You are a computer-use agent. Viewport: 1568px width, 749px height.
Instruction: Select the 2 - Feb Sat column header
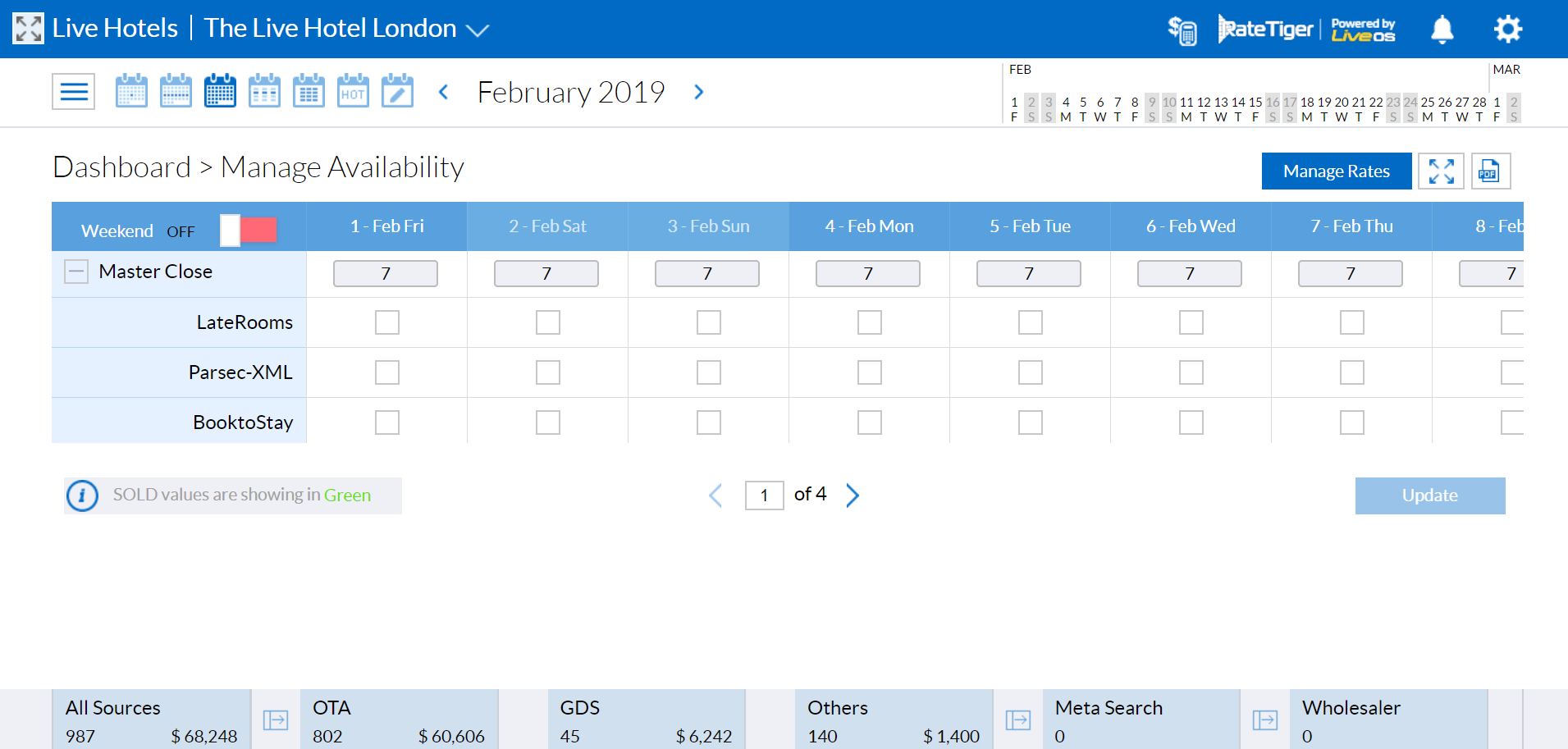click(x=548, y=226)
